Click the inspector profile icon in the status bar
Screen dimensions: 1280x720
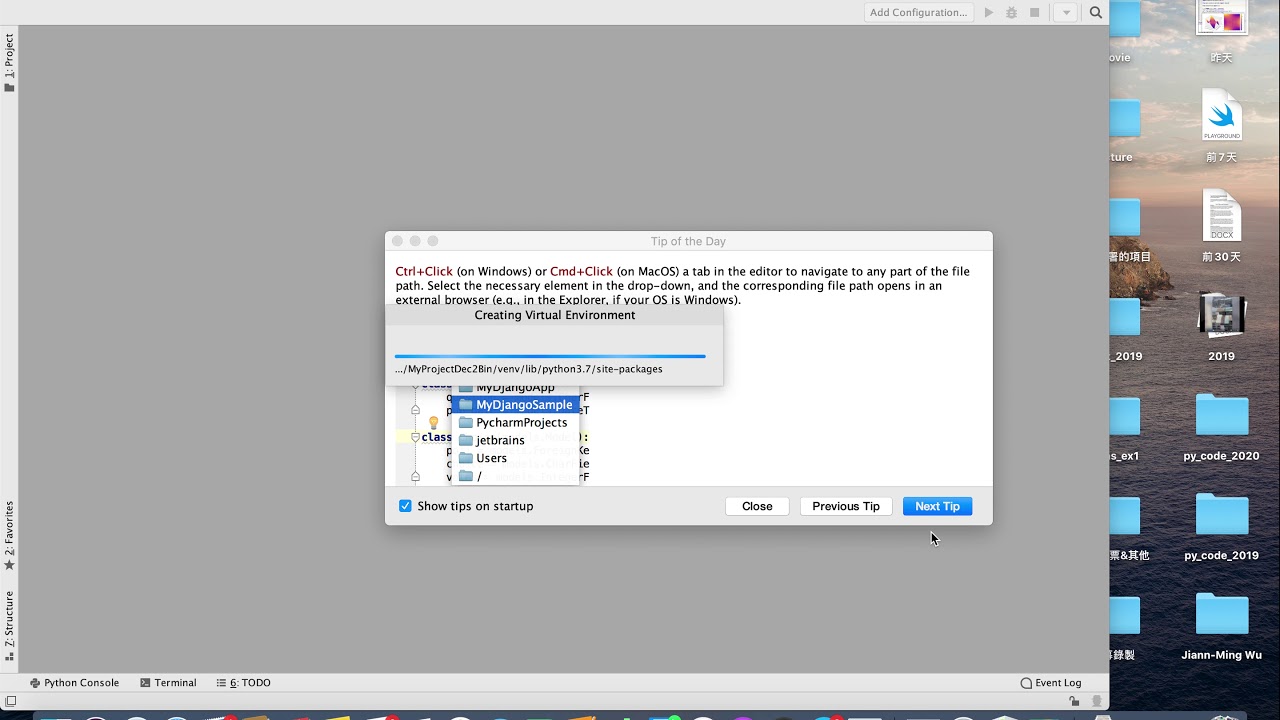pos(1097,702)
